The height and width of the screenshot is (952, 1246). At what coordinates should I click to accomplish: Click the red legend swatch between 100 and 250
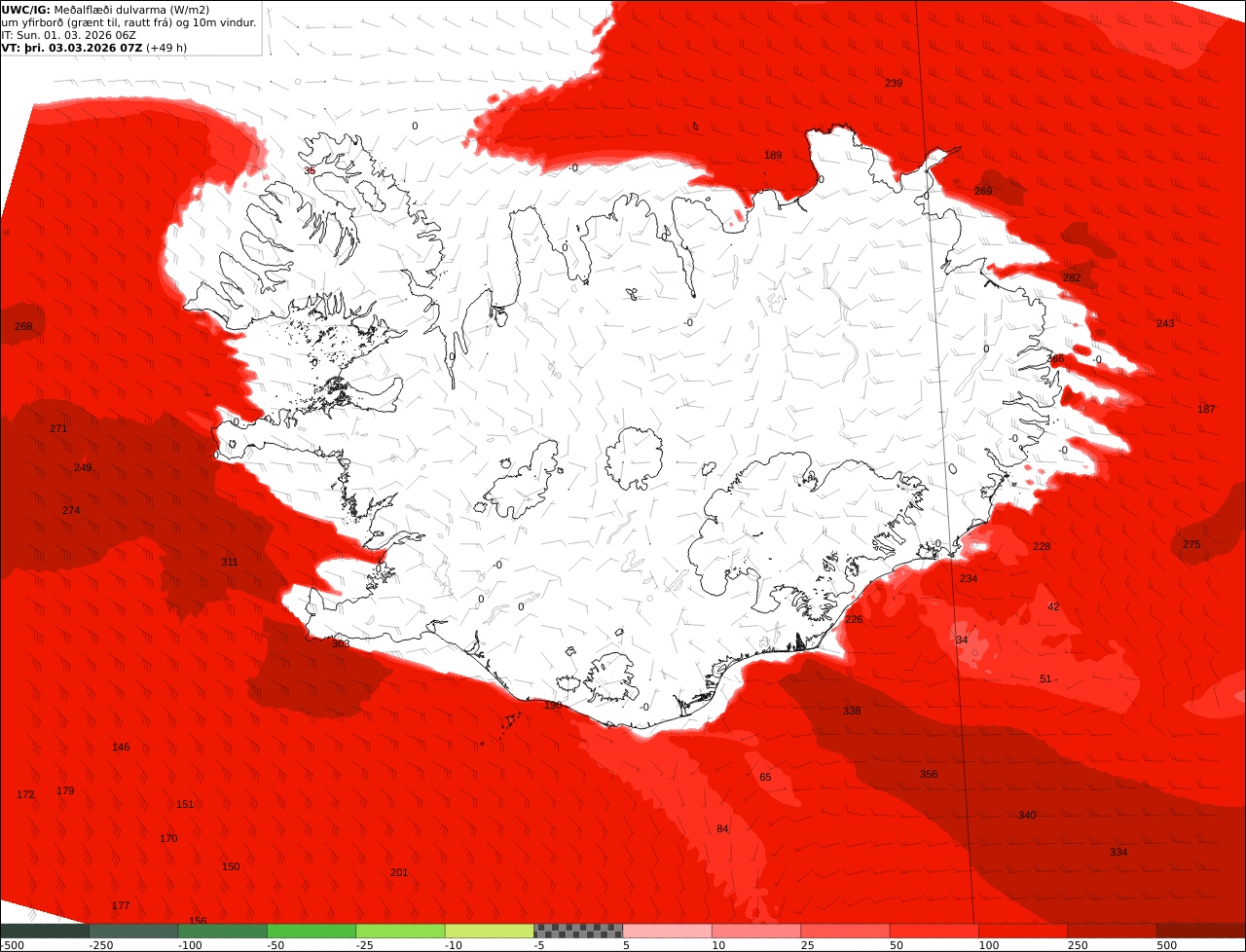[1023, 931]
